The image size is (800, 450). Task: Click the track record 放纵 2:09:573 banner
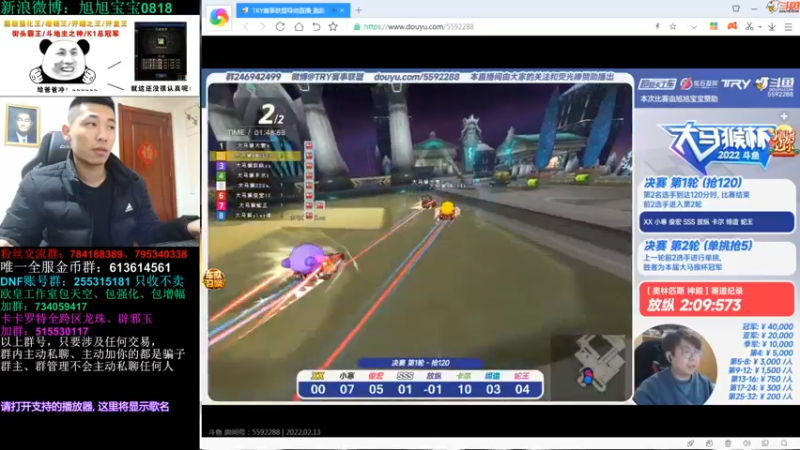[x=716, y=299]
